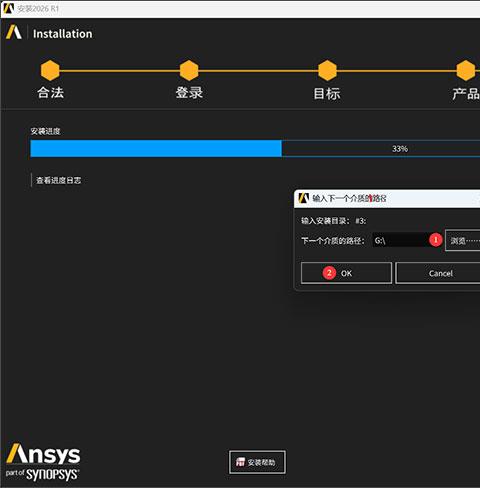Click the Ansys logo in the installer header
The height and width of the screenshot is (488, 480).
(14, 32)
